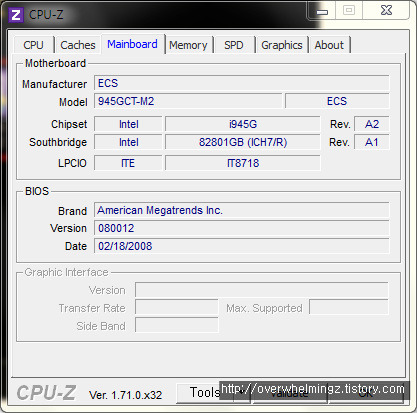Open the SPD tab
The height and width of the screenshot is (413, 417).
(234, 45)
